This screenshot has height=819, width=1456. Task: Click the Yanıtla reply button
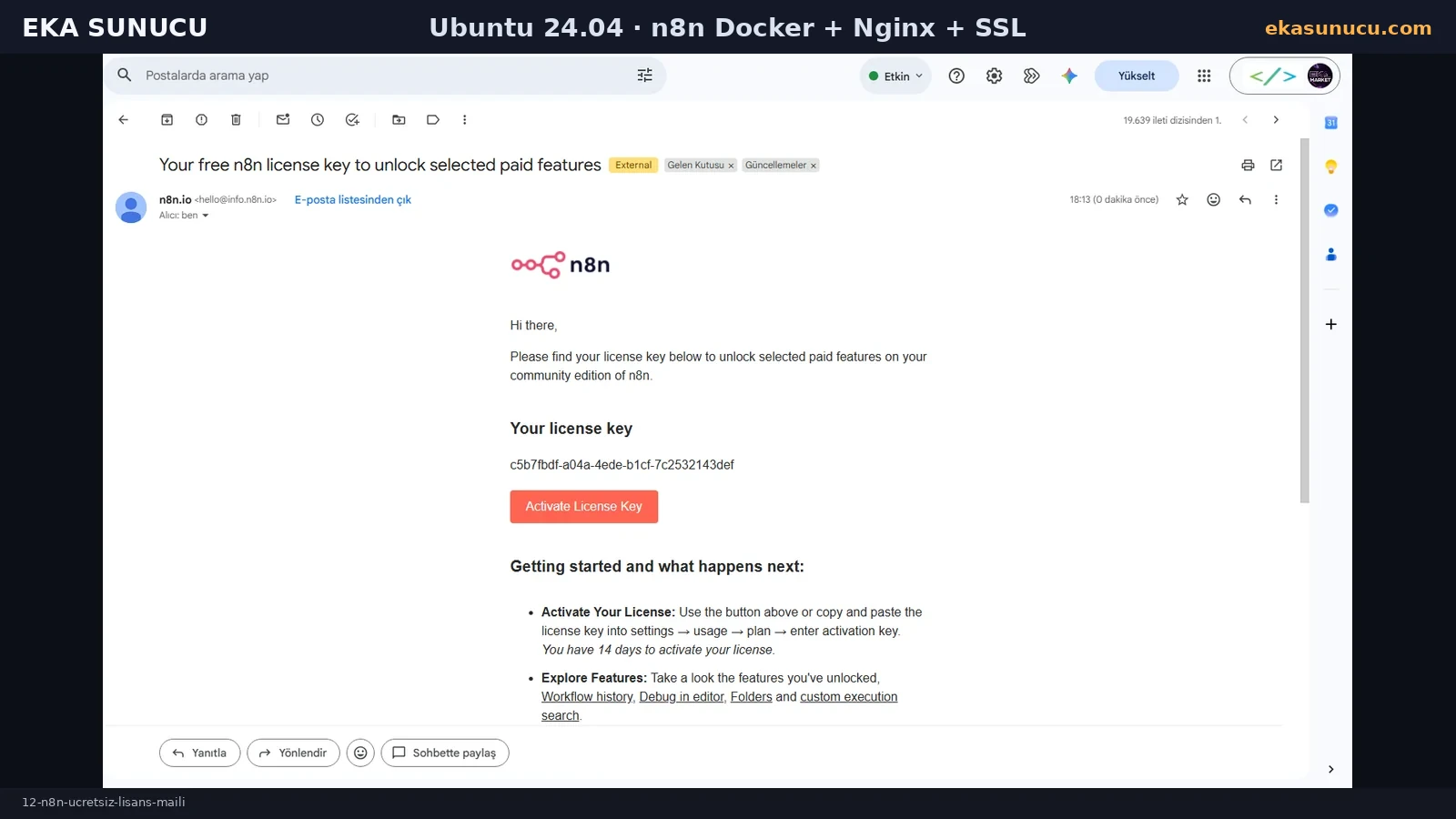tap(200, 753)
